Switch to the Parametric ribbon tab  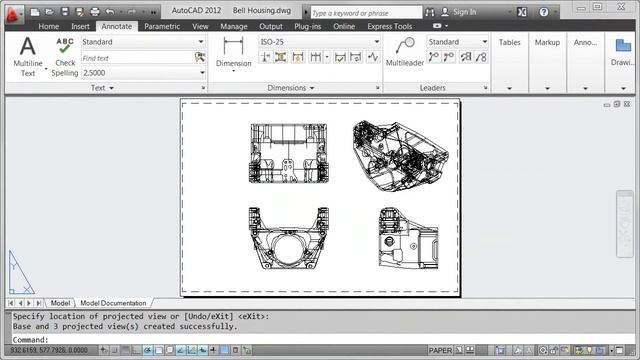click(x=162, y=26)
